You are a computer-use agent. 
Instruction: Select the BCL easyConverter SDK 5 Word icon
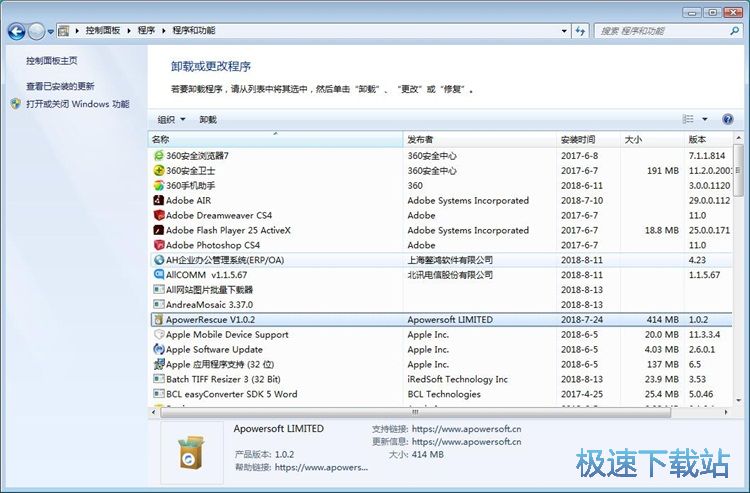click(x=159, y=394)
